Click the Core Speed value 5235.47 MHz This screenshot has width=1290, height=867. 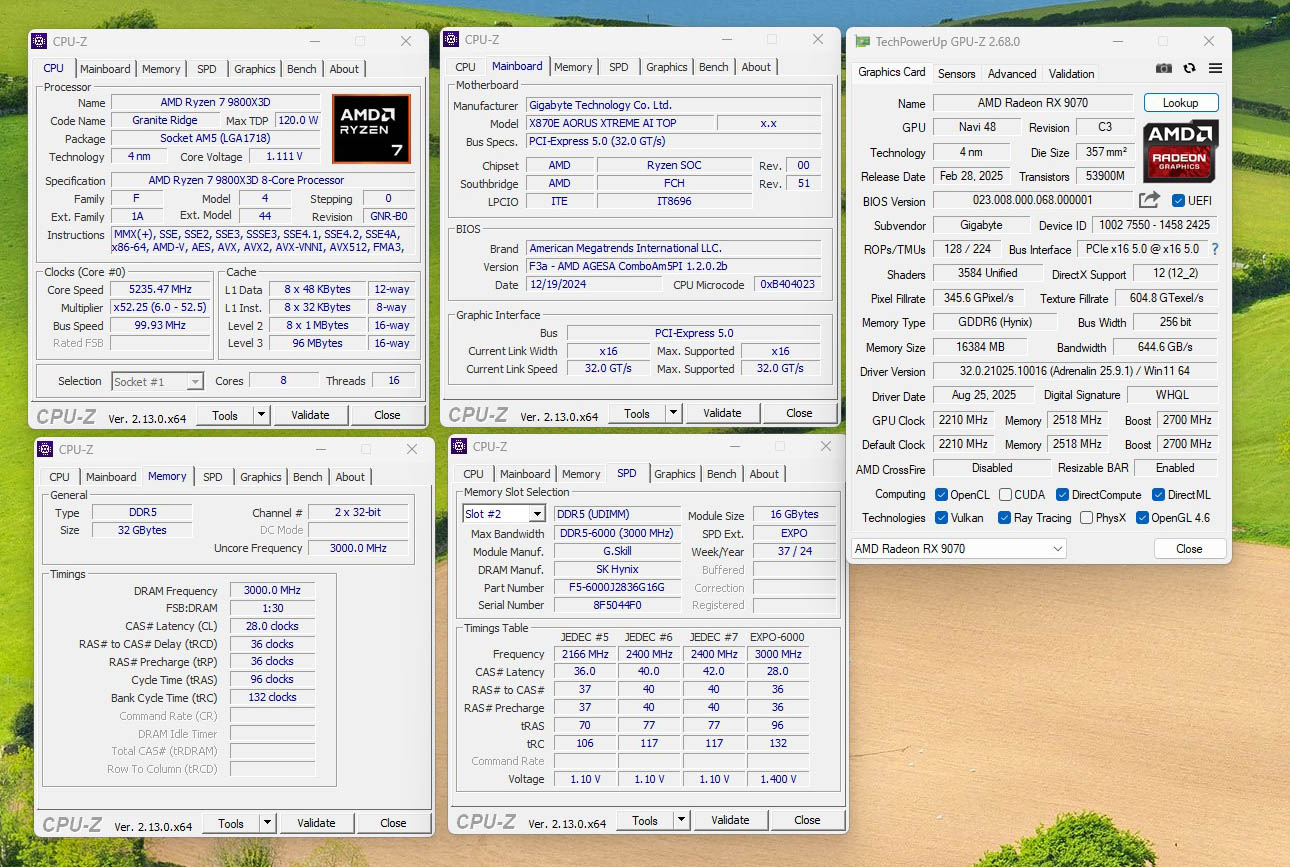(159, 290)
